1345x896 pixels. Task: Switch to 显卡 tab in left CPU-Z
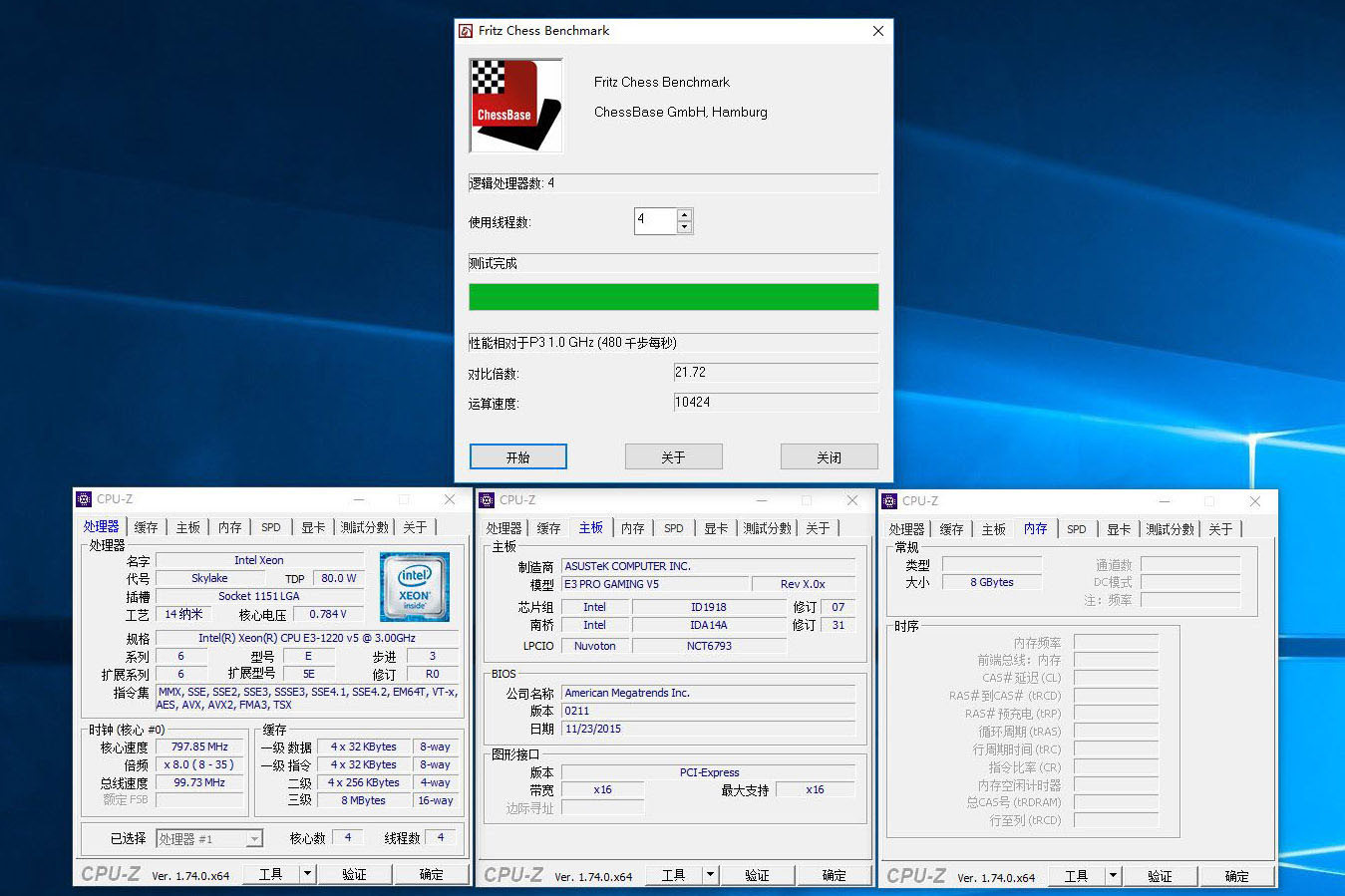click(313, 527)
